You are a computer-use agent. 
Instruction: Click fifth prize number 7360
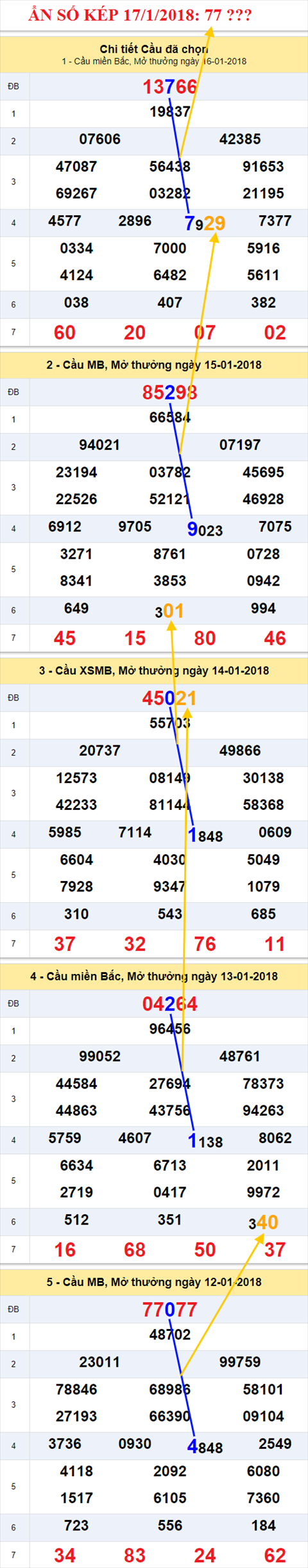(x=263, y=1498)
